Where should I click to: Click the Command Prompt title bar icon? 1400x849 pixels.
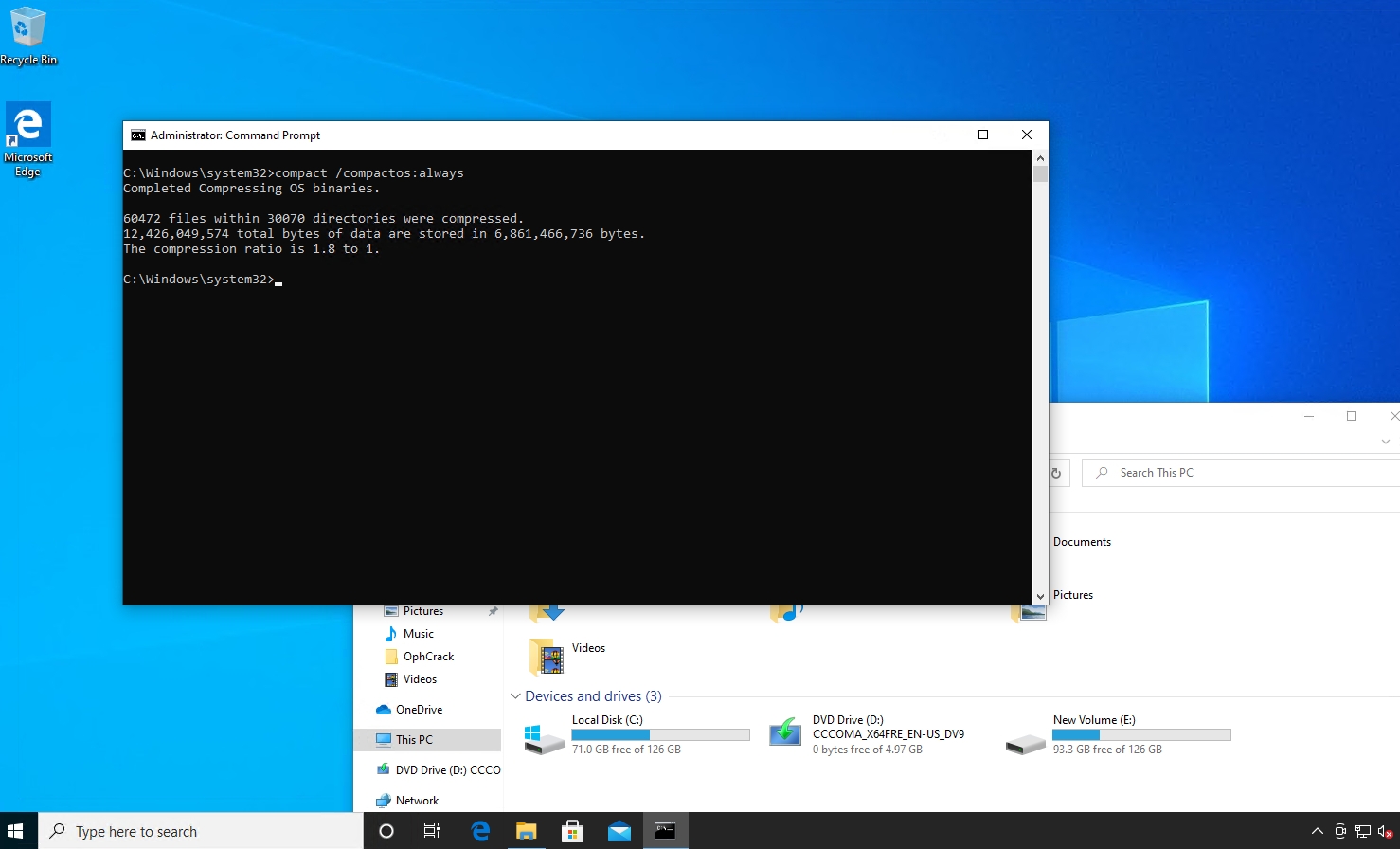pyautogui.click(x=138, y=135)
